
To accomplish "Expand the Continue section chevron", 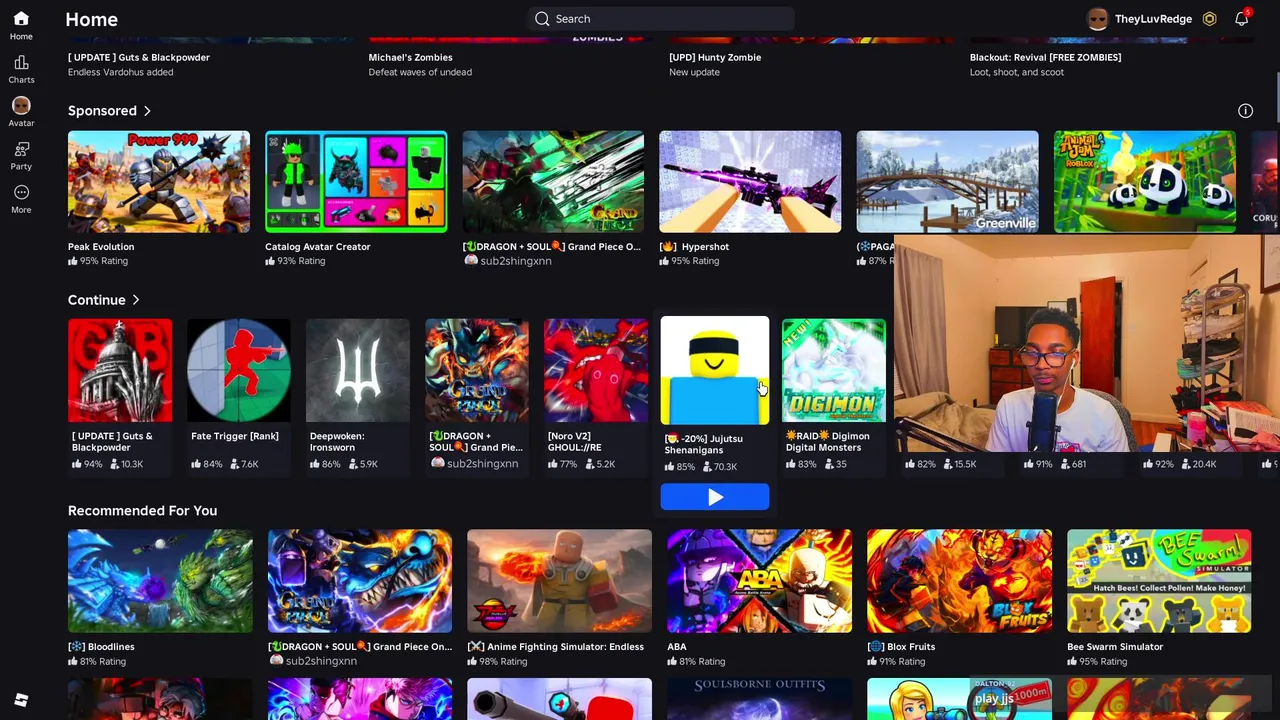I will pyautogui.click(x=136, y=300).
